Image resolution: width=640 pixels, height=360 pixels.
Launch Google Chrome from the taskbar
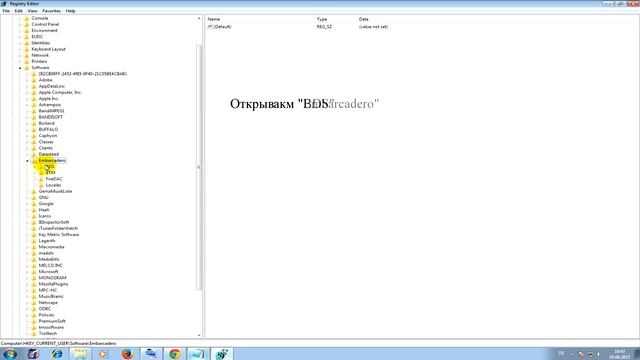175,354
